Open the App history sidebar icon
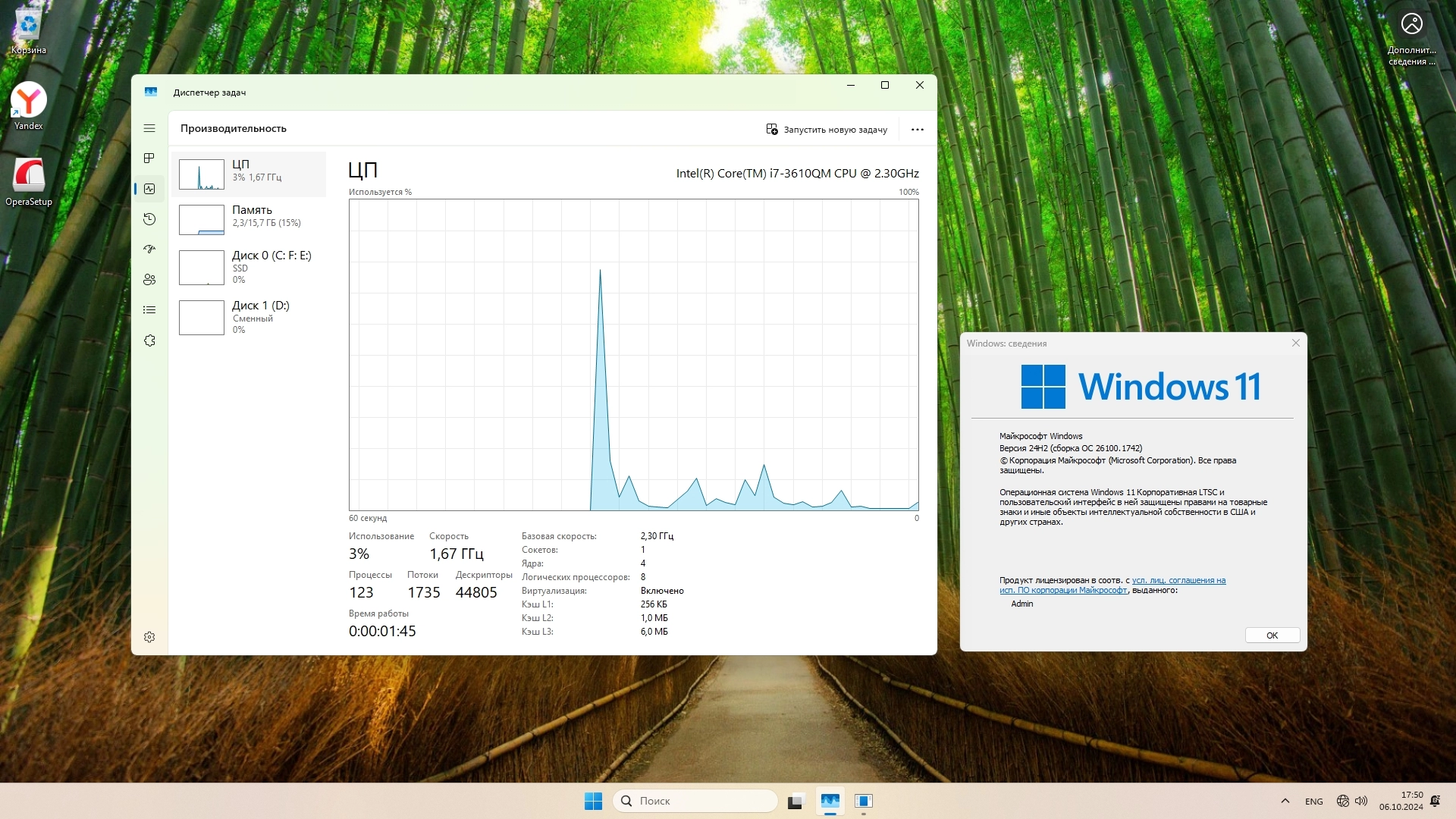Screen dimensions: 1456x819 (x=149, y=219)
